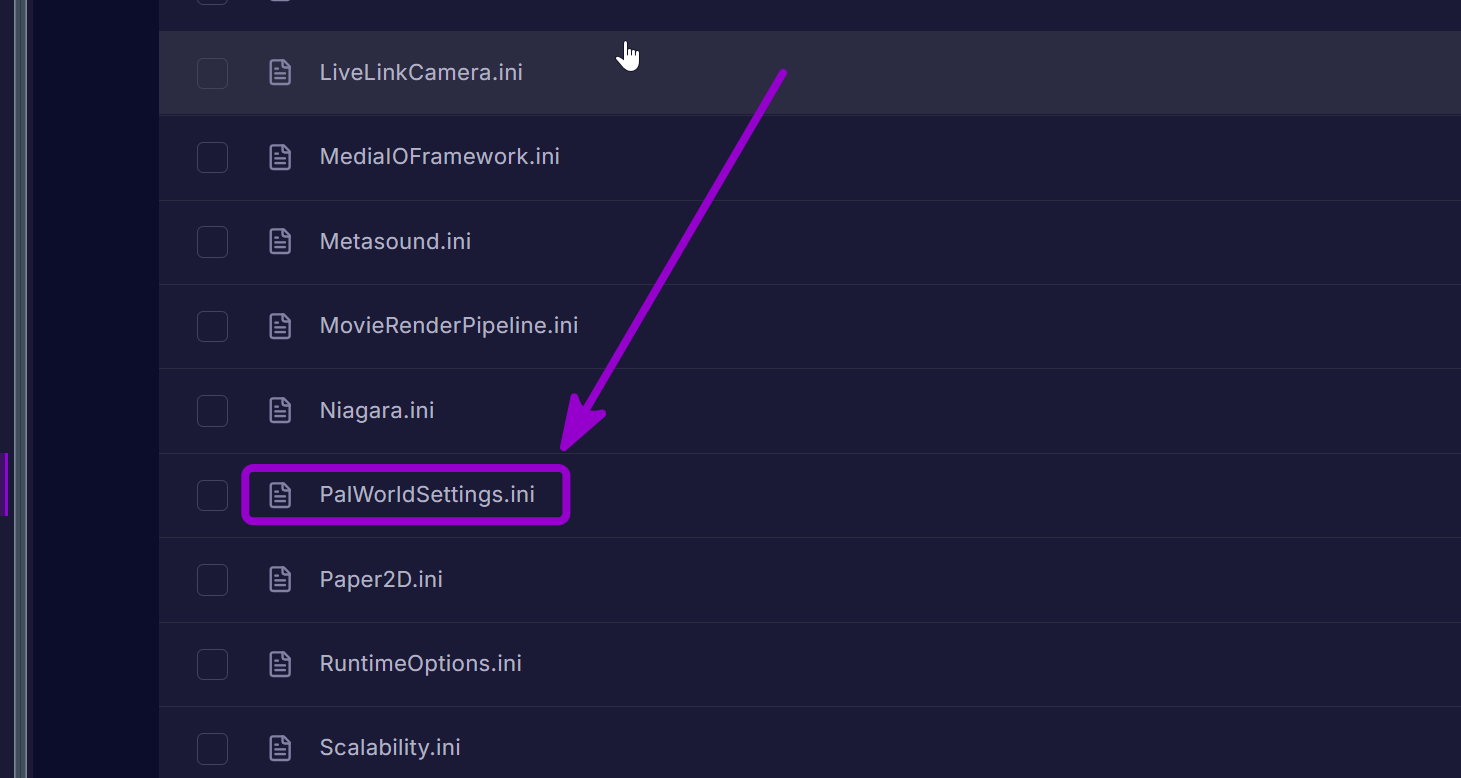Tick the checkbox for MediaIOFramework.ini

pos(212,157)
